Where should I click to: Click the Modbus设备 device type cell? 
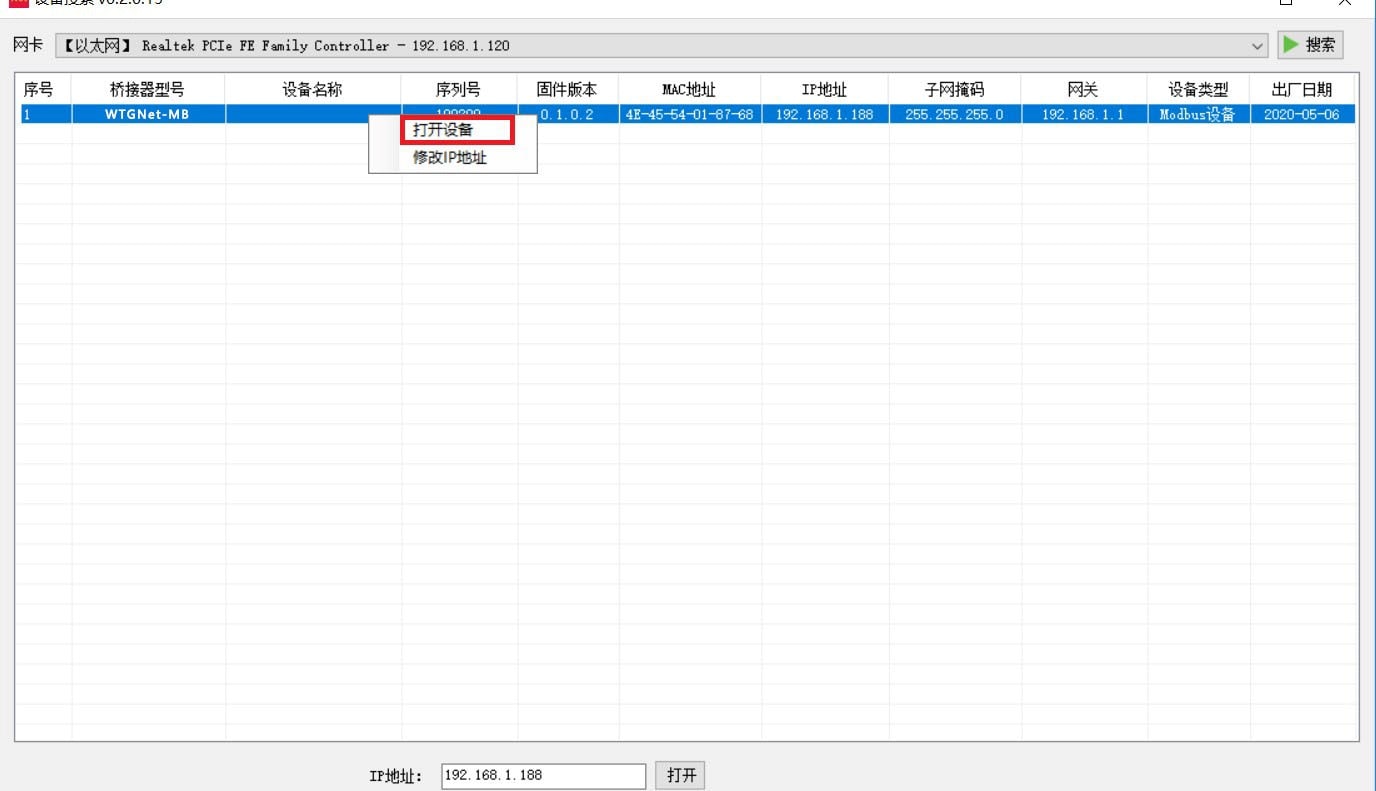click(1198, 114)
